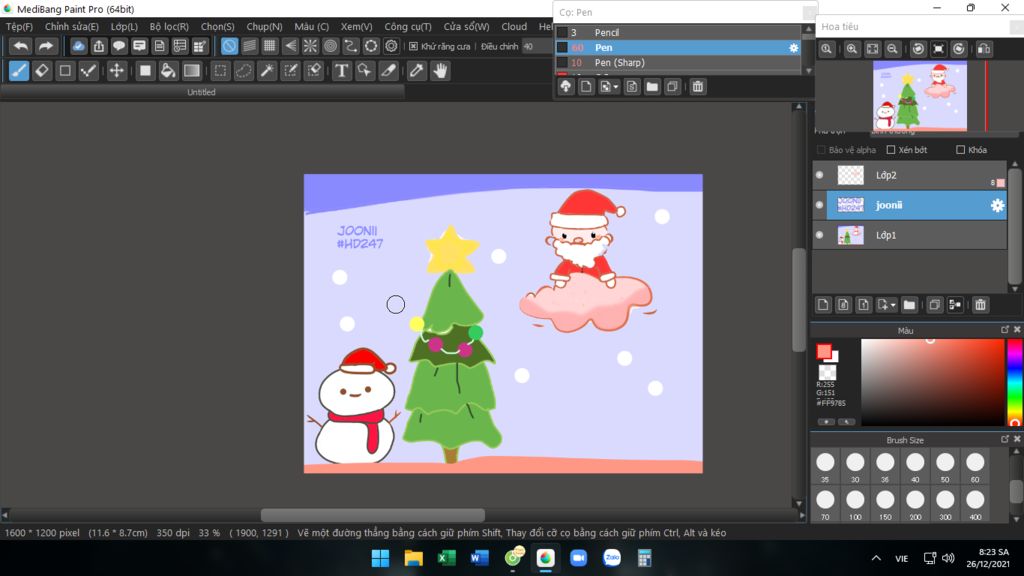Open the Chỉnh sửa(E) menu

point(72,27)
